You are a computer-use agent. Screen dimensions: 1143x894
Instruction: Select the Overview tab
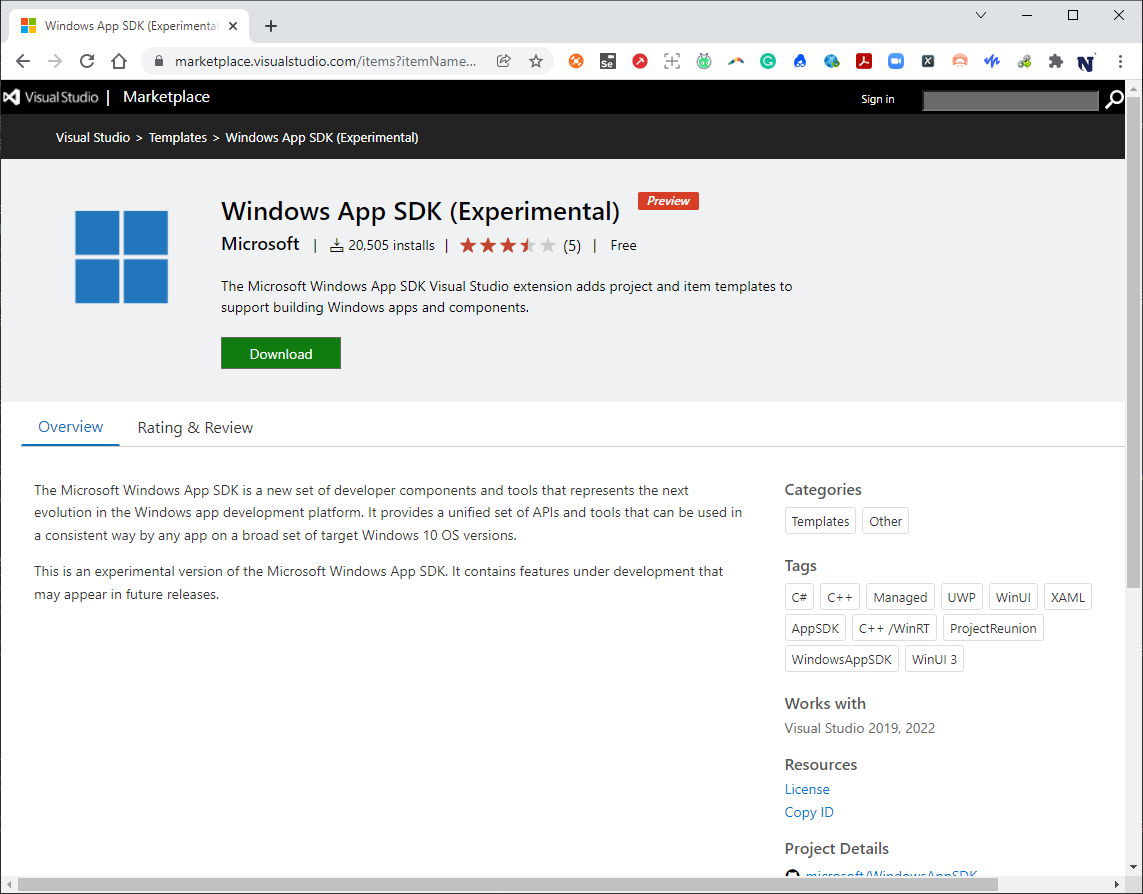pos(69,427)
